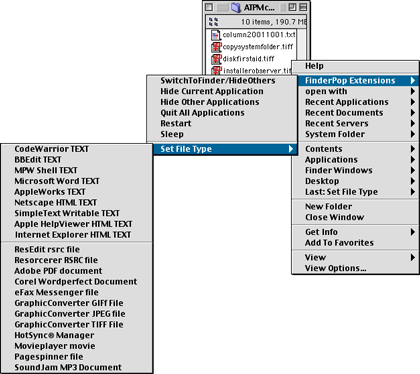This screenshot has width=420, height=374.
Task: Expand the Set File Type submenu arrow
Action: pyautogui.click(x=291, y=149)
